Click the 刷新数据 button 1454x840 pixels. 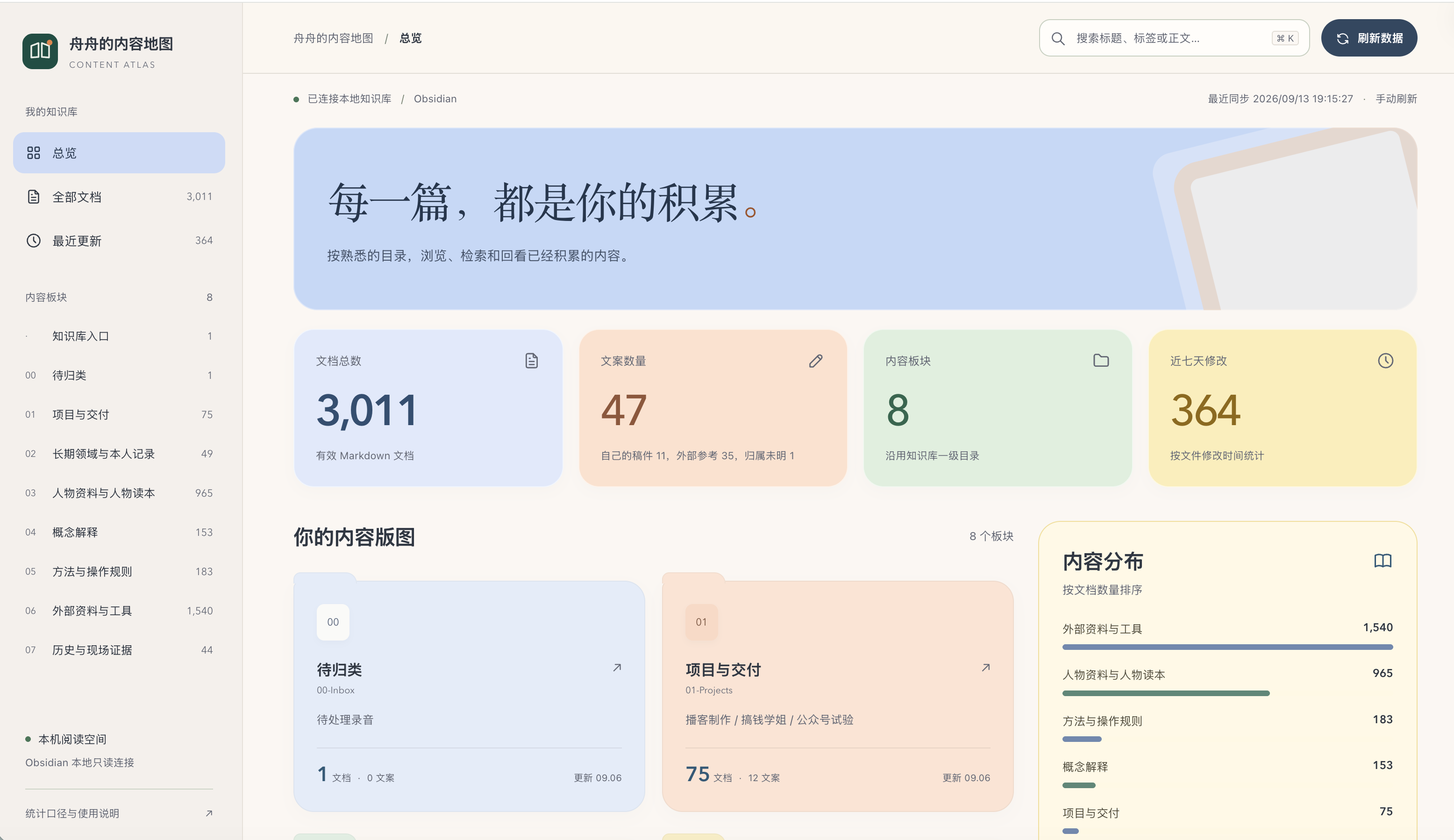1368,38
